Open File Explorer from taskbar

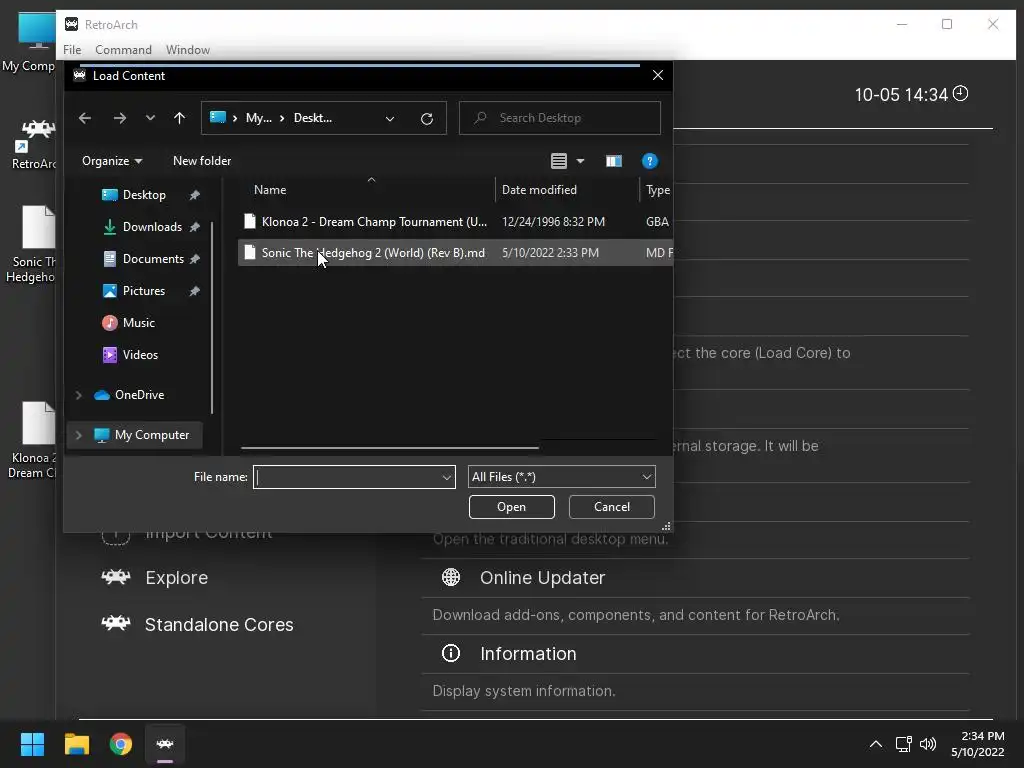tap(76, 744)
